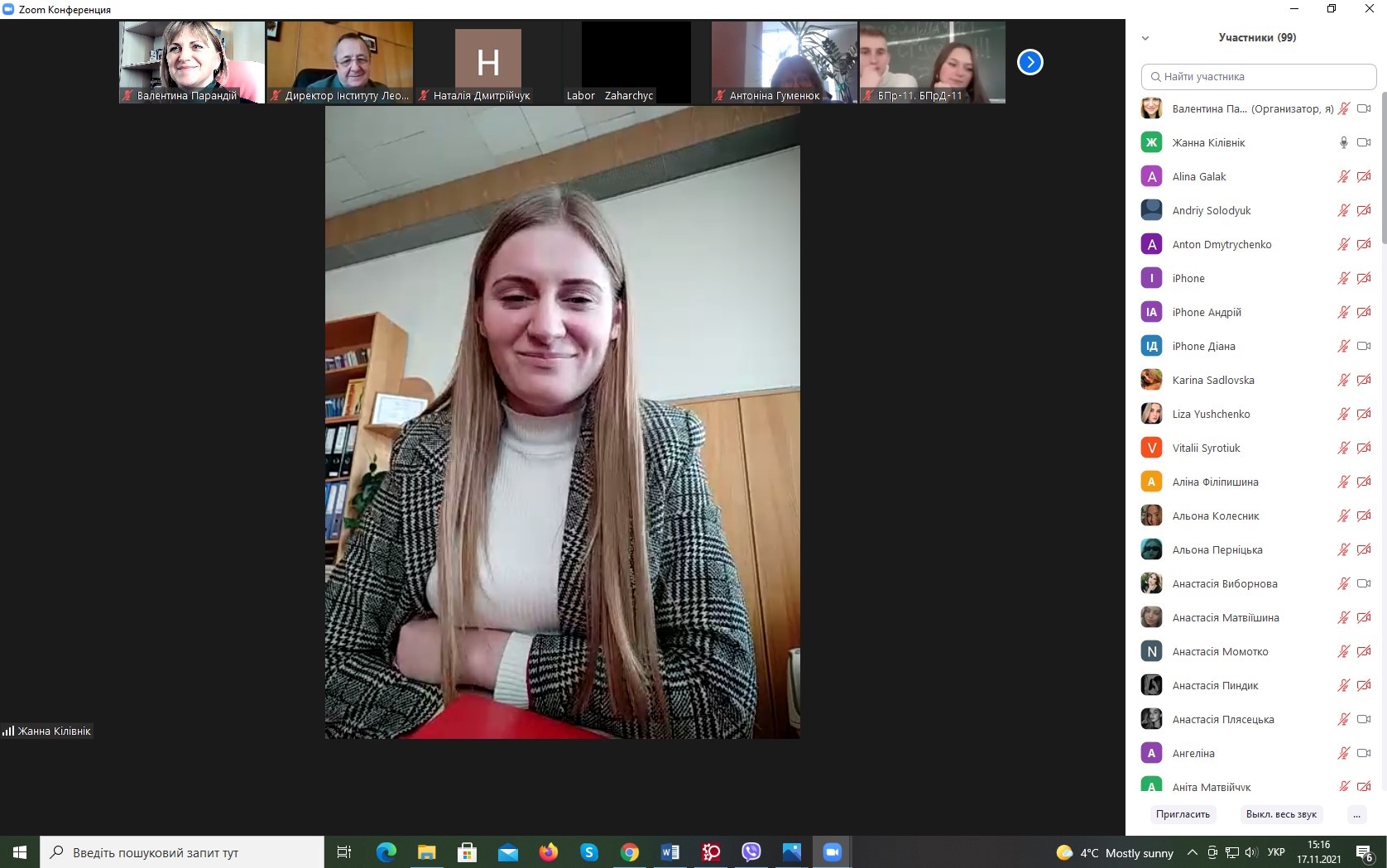1387x868 pixels.
Task: Open Microsoft Store from the taskbar
Action: [x=467, y=852]
